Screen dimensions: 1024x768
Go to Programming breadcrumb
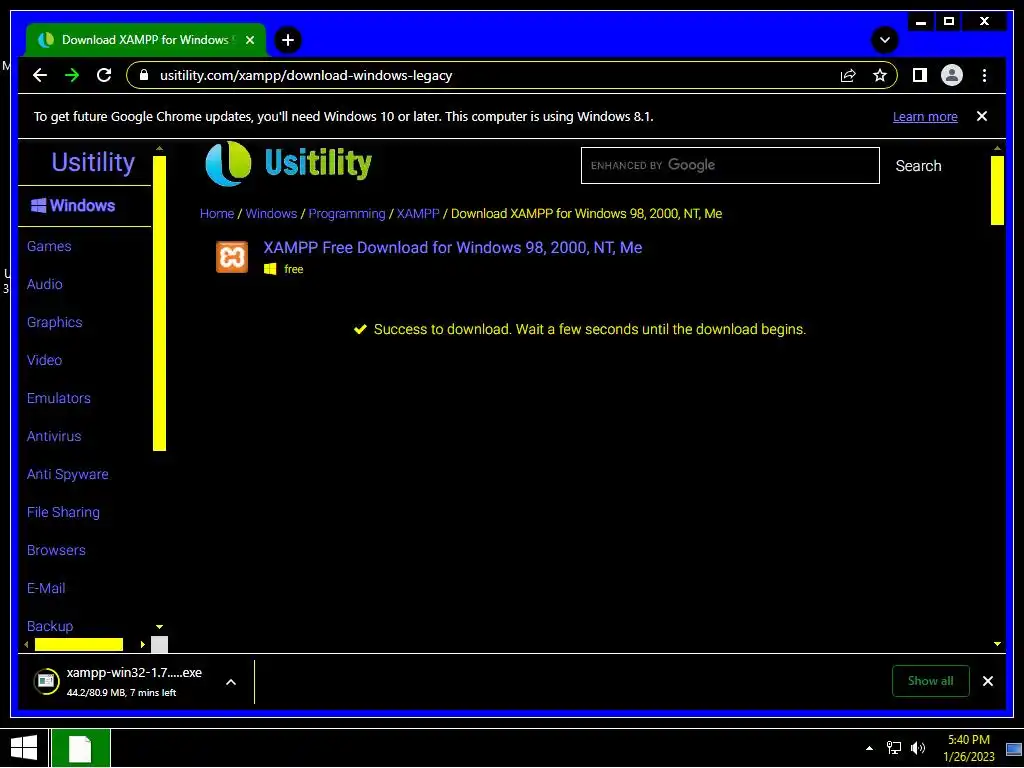pyautogui.click(x=347, y=214)
